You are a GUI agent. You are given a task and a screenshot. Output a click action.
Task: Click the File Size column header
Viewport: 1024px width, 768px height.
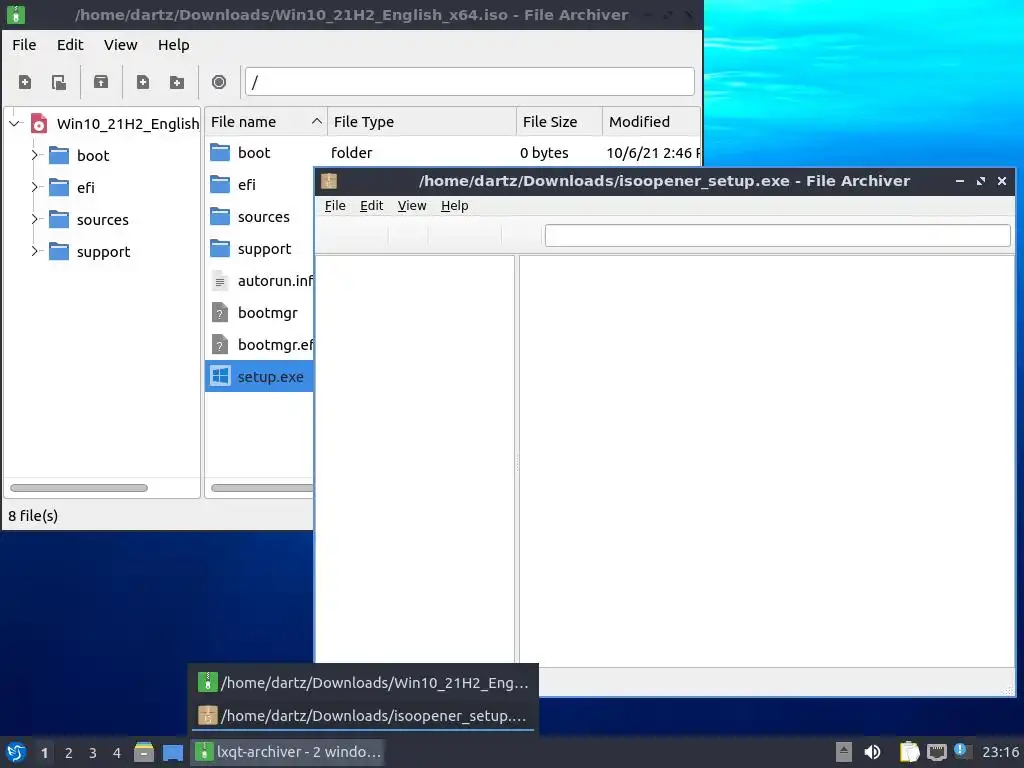click(559, 121)
